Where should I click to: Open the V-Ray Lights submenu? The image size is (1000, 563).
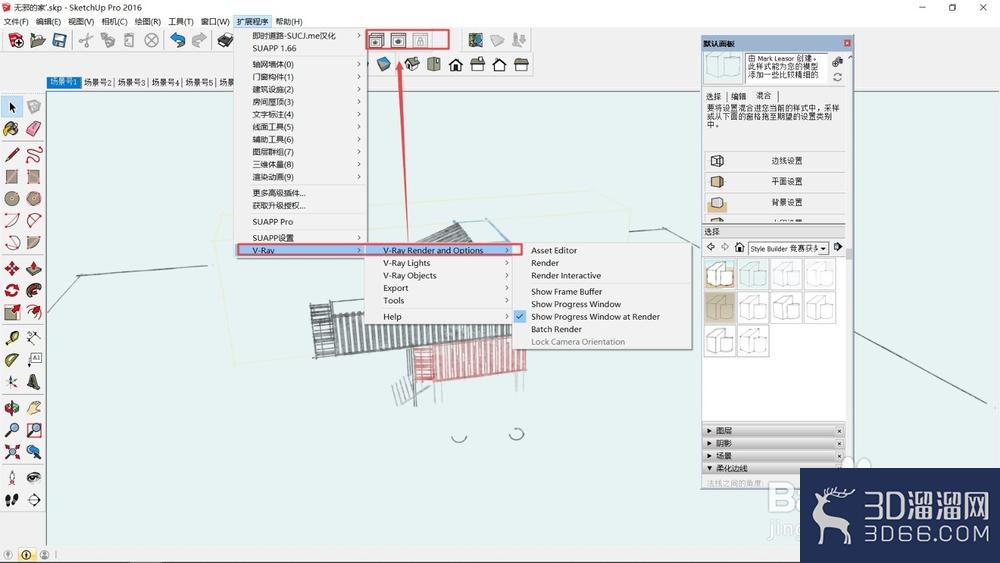(x=438, y=263)
